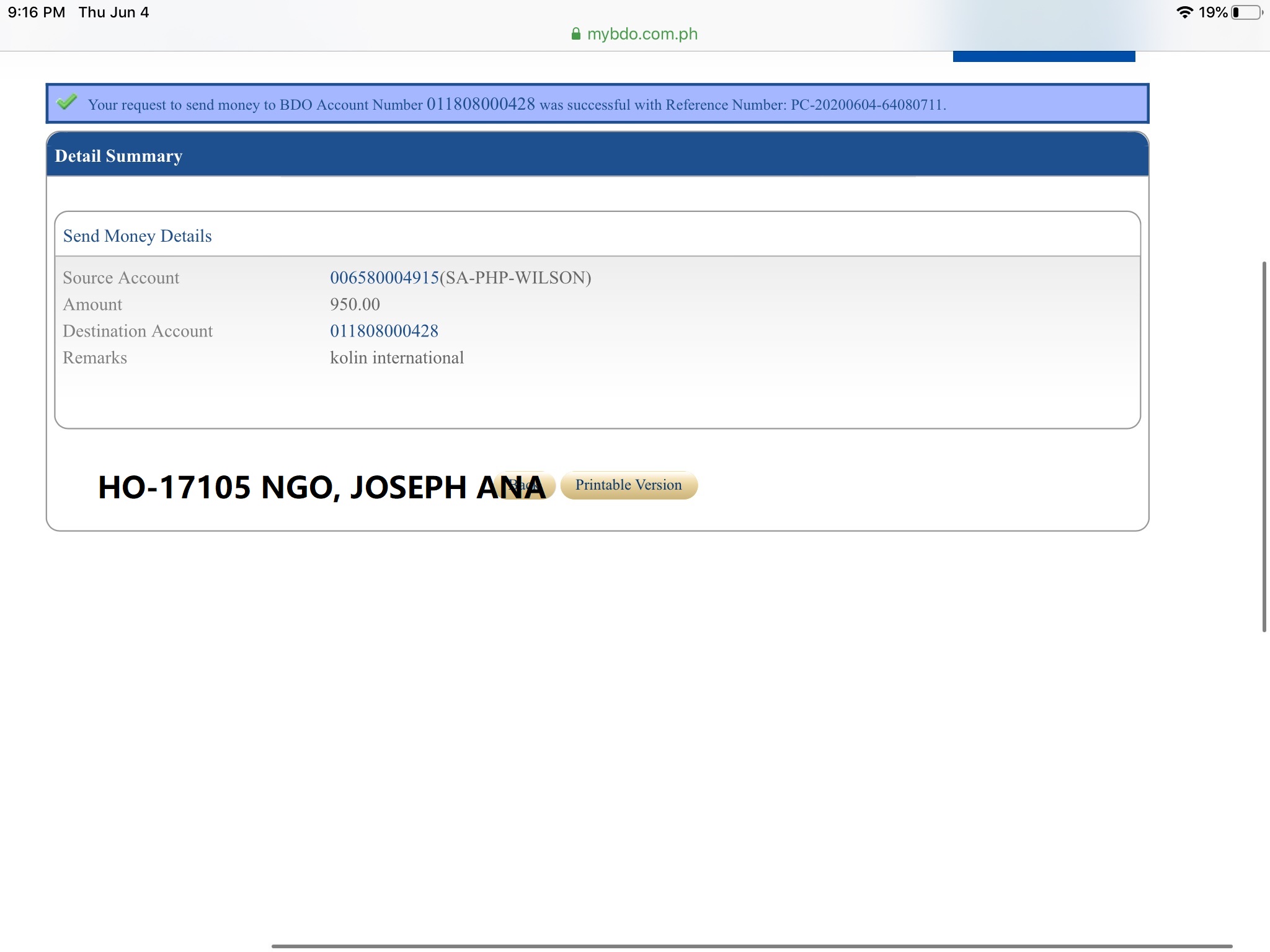The image size is (1270, 952).
Task: Click the Detail Summary header
Action: point(118,156)
